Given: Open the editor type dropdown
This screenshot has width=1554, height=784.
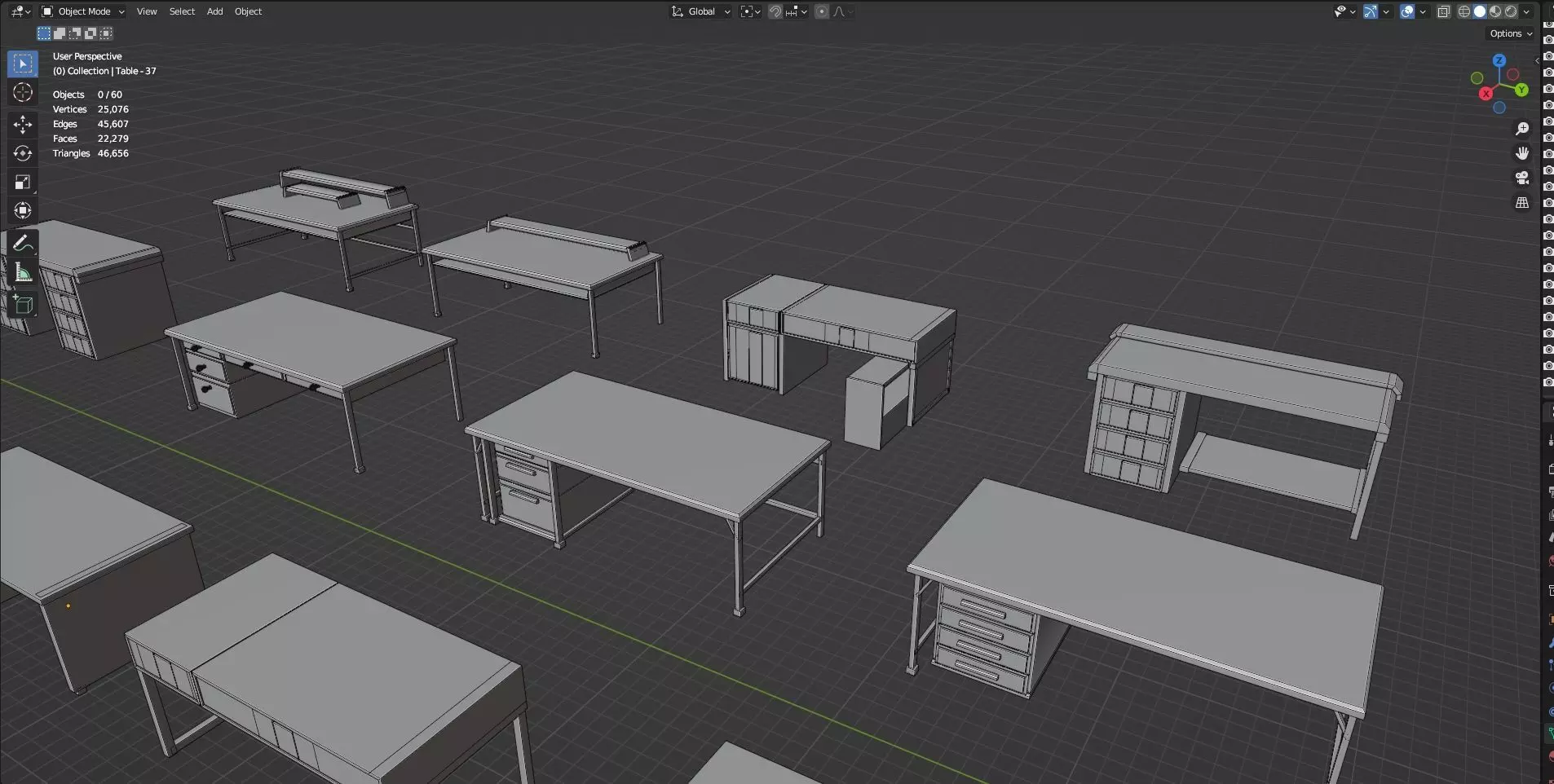Looking at the screenshot, I should point(20,11).
